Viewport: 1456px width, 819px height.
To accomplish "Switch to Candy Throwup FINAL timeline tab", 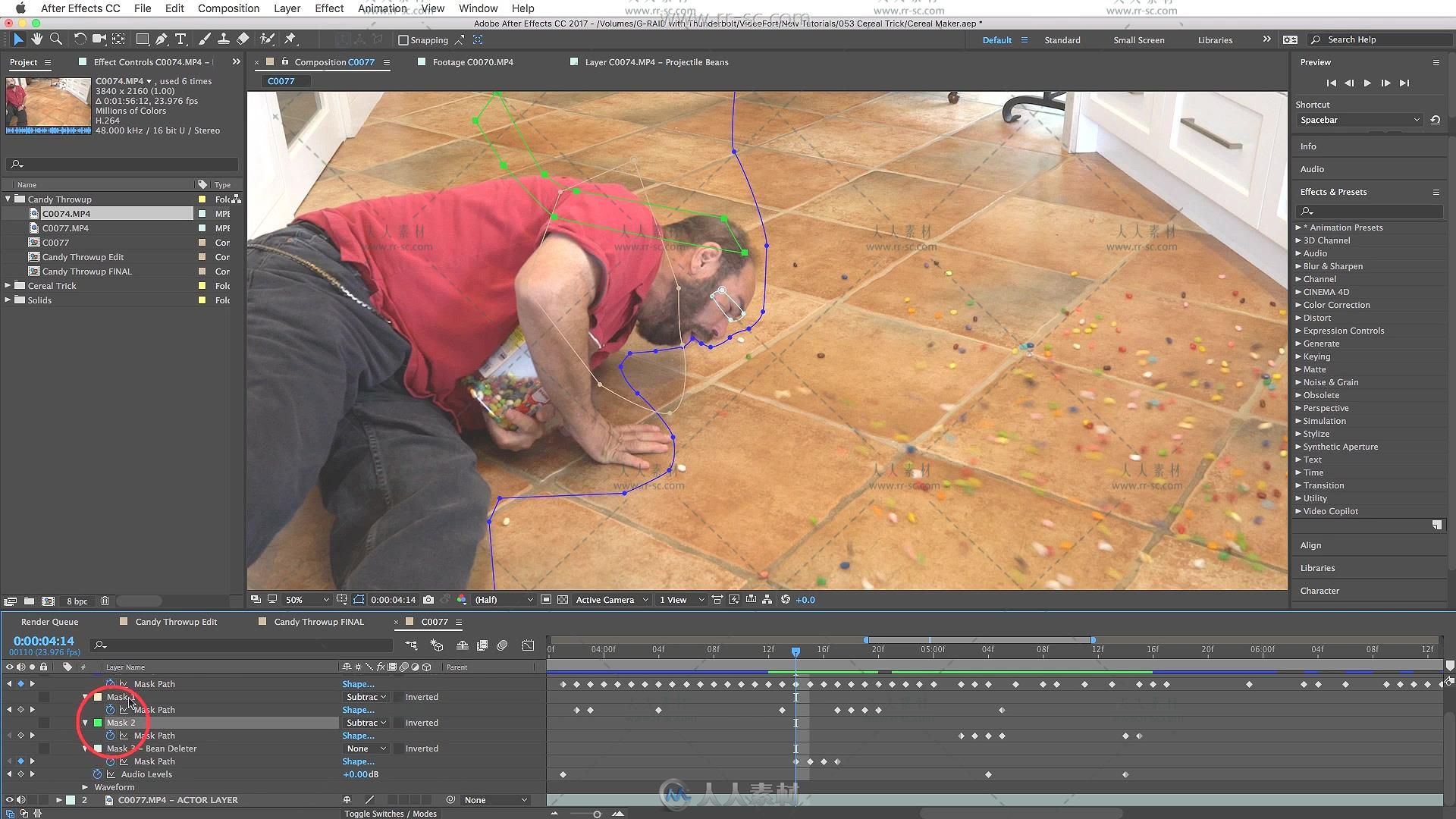I will 318,622.
